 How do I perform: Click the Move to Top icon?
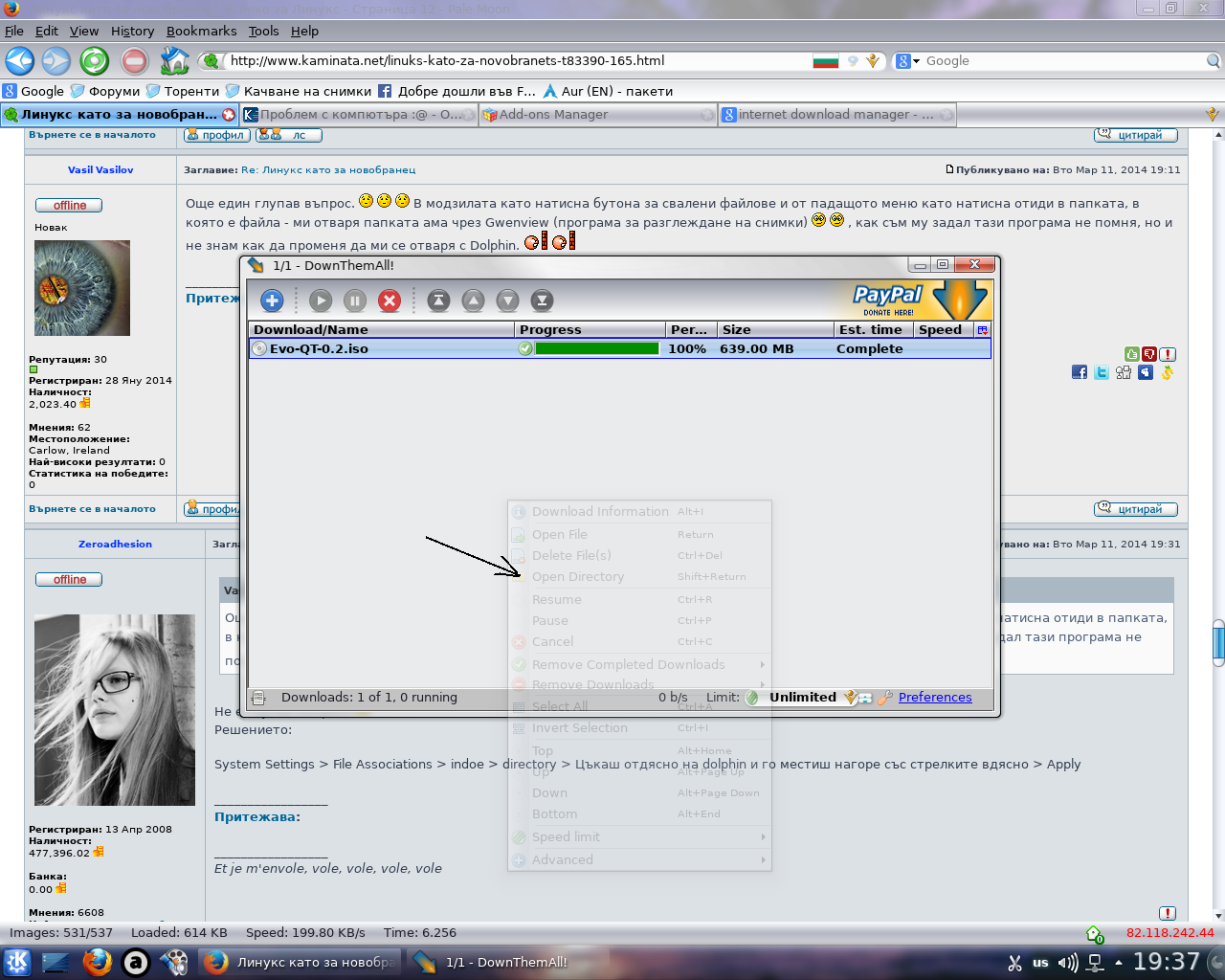coord(438,301)
